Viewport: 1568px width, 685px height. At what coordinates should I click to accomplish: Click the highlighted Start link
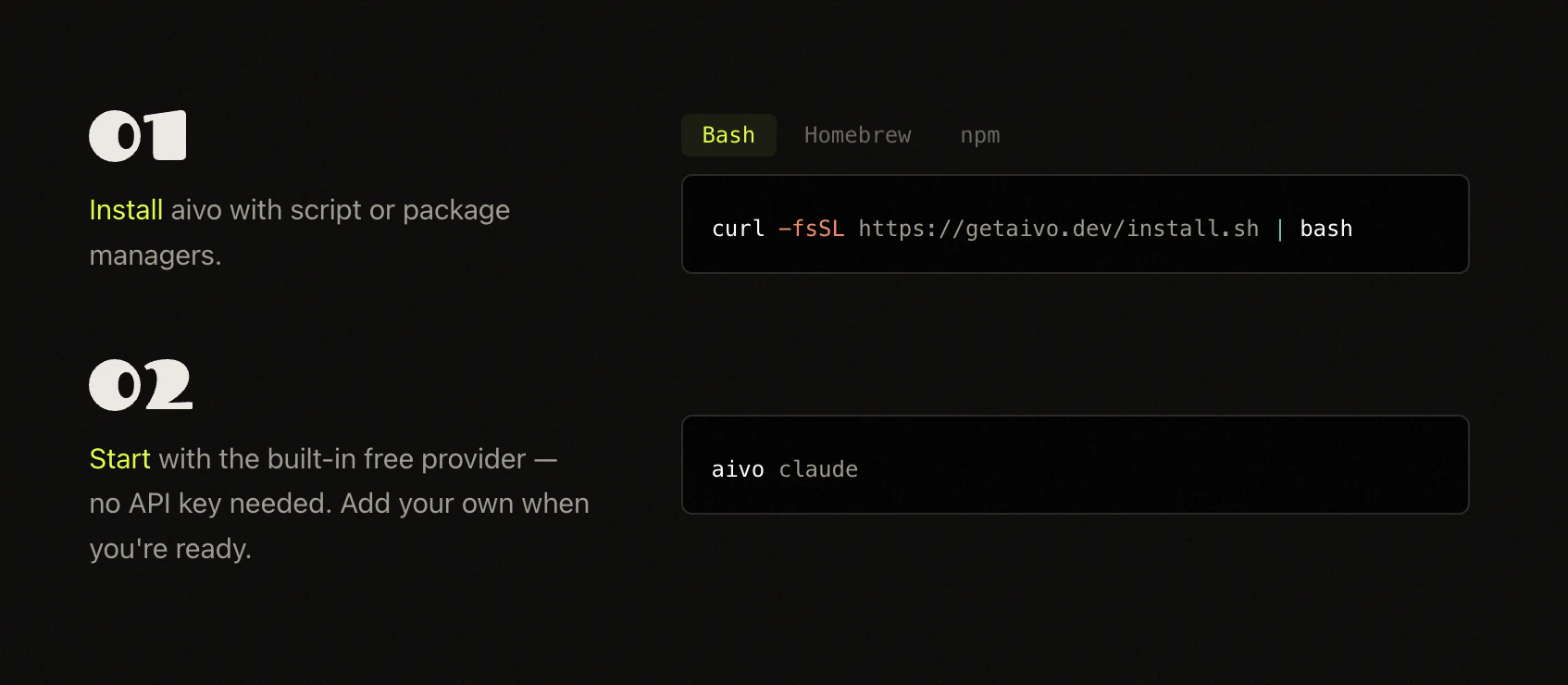tap(119, 458)
